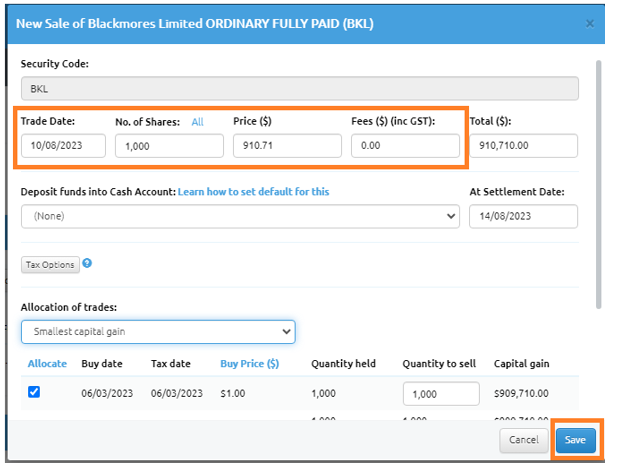Select All shares link
This screenshot has width=617, height=472.
198,122
